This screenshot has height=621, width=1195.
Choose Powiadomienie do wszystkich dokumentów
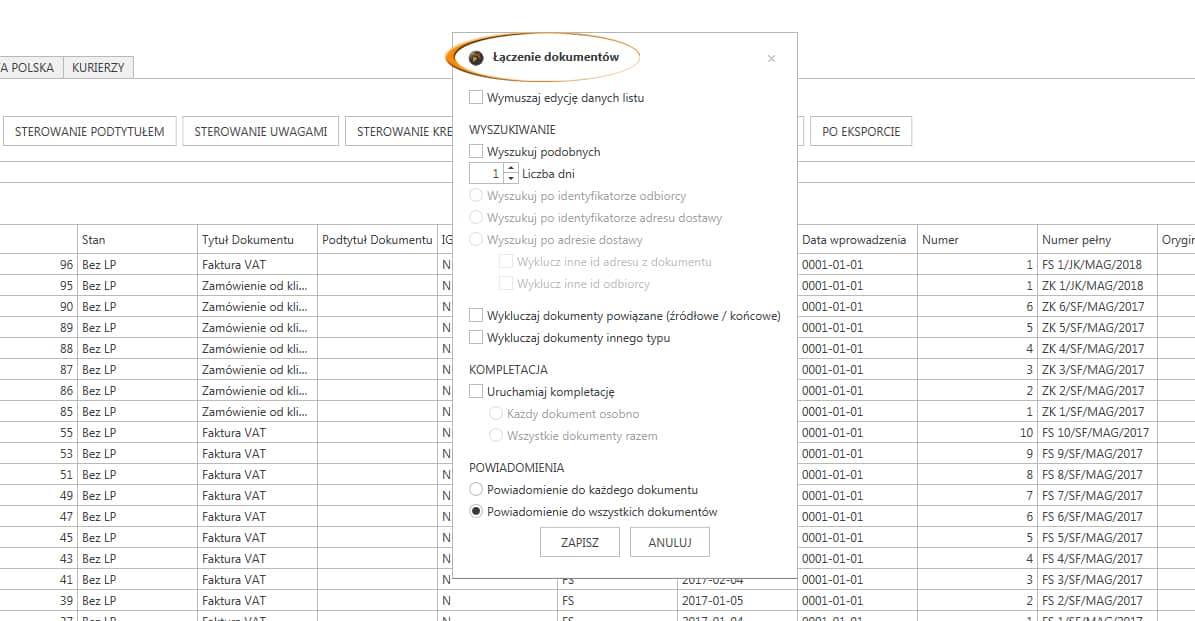tap(476, 511)
